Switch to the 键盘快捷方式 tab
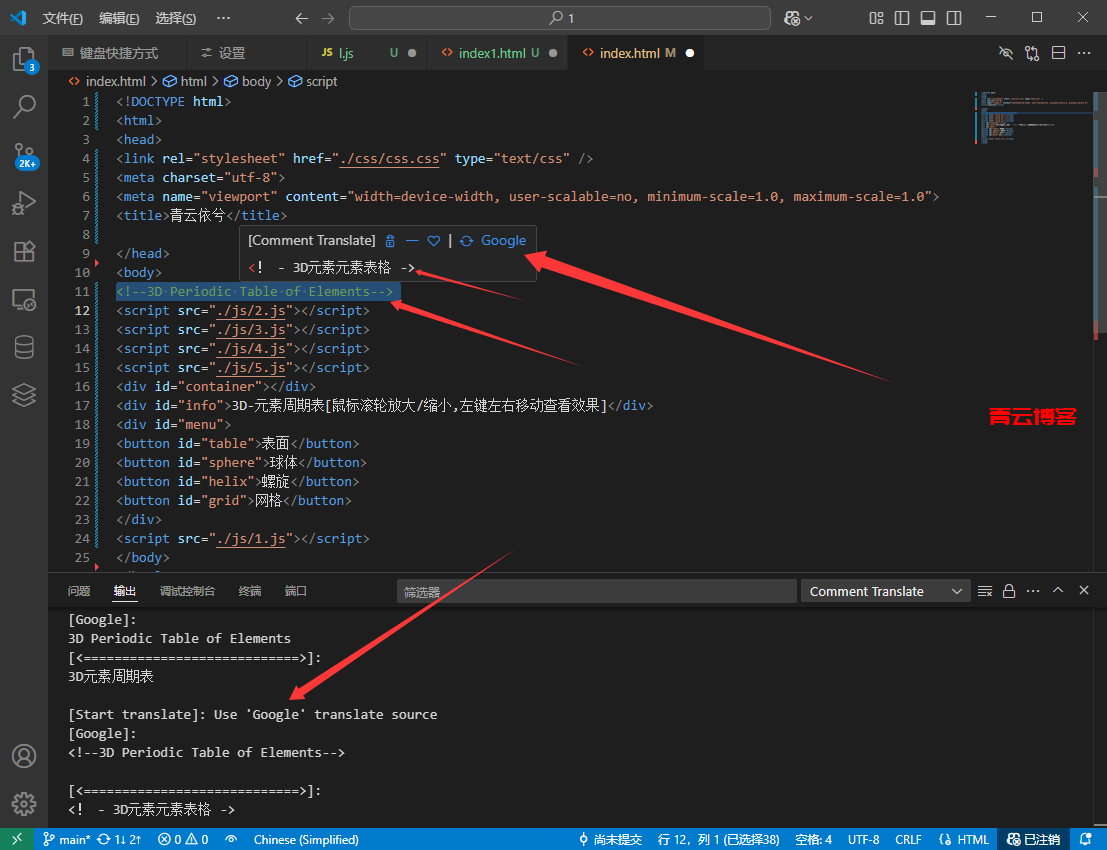 pos(117,53)
